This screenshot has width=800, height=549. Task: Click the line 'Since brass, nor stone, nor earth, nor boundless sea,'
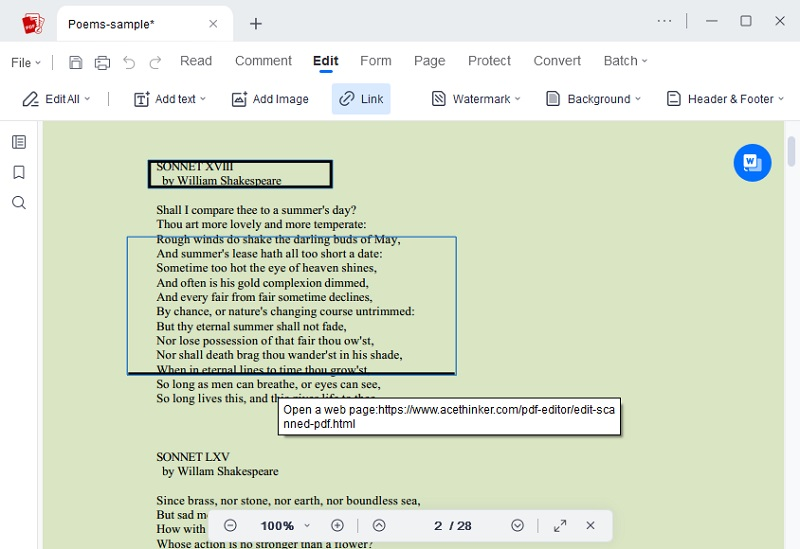(288, 501)
